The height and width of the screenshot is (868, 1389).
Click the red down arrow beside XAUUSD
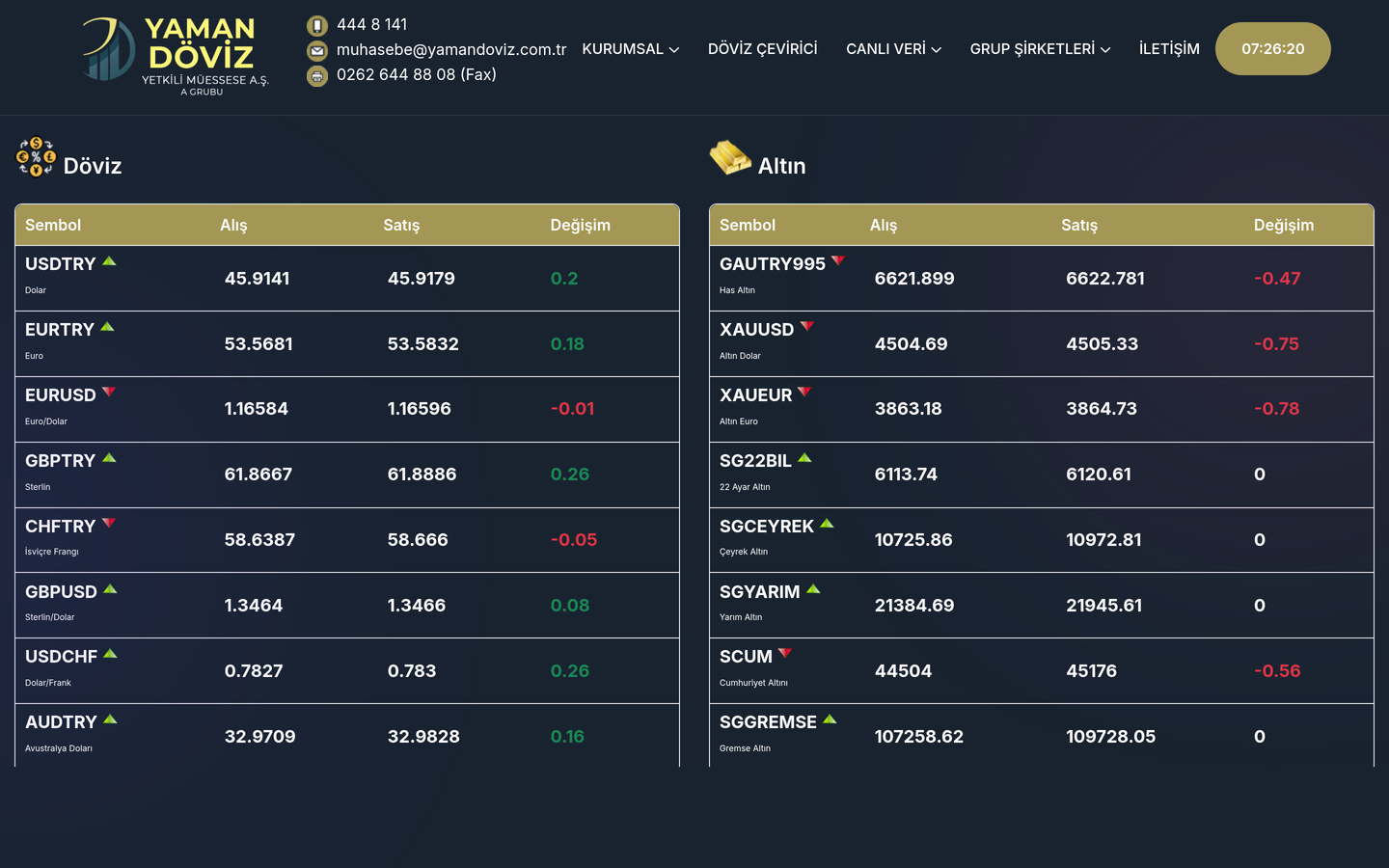(x=807, y=327)
